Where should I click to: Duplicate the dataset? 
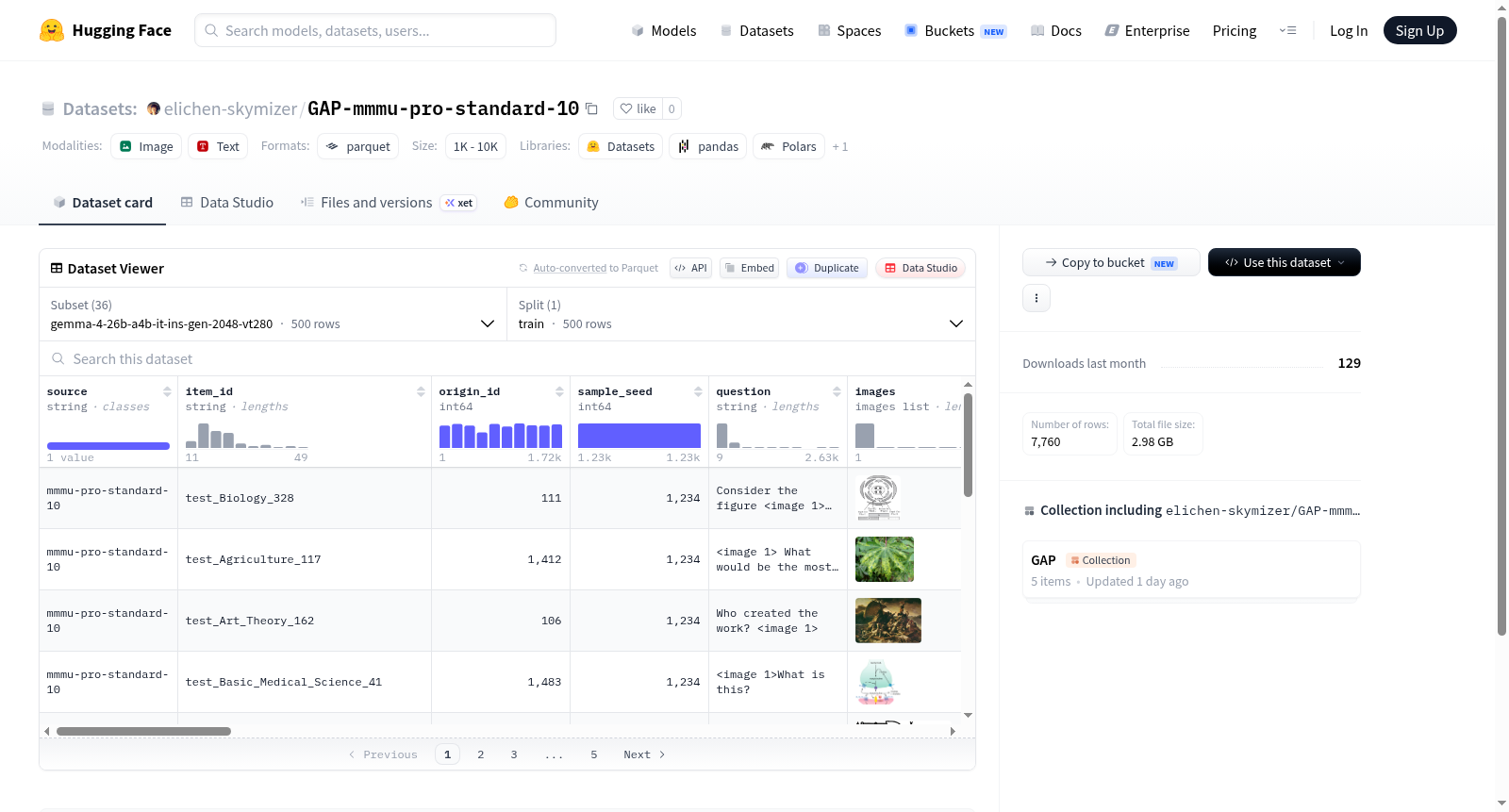[x=827, y=268]
